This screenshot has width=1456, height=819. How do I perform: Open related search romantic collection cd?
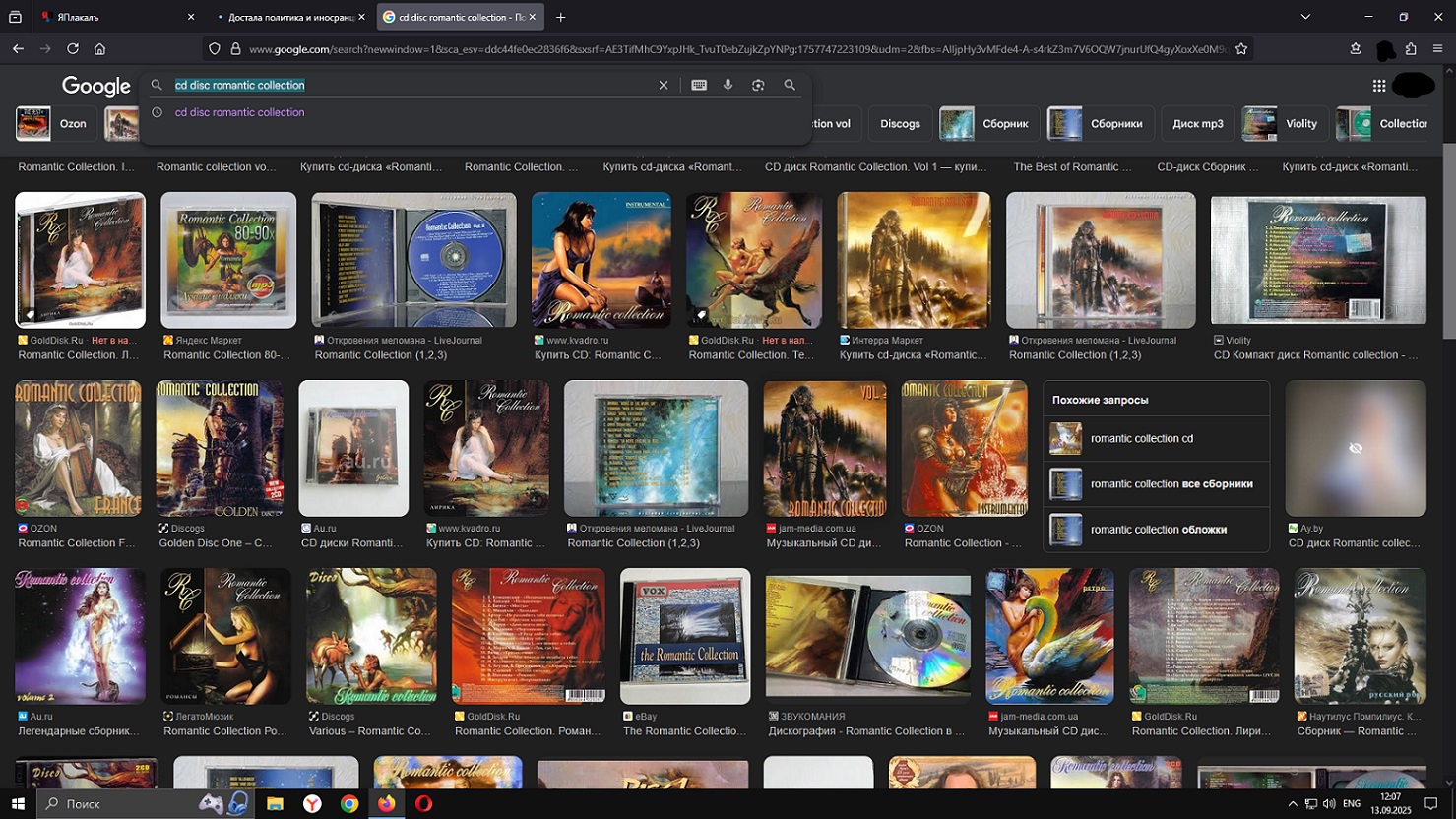click(1156, 438)
